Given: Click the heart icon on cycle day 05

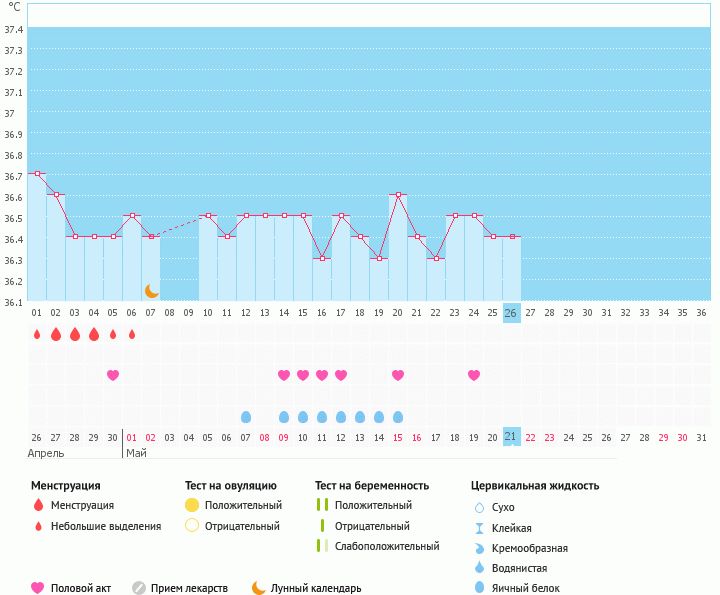Looking at the screenshot, I should coord(113,375).
